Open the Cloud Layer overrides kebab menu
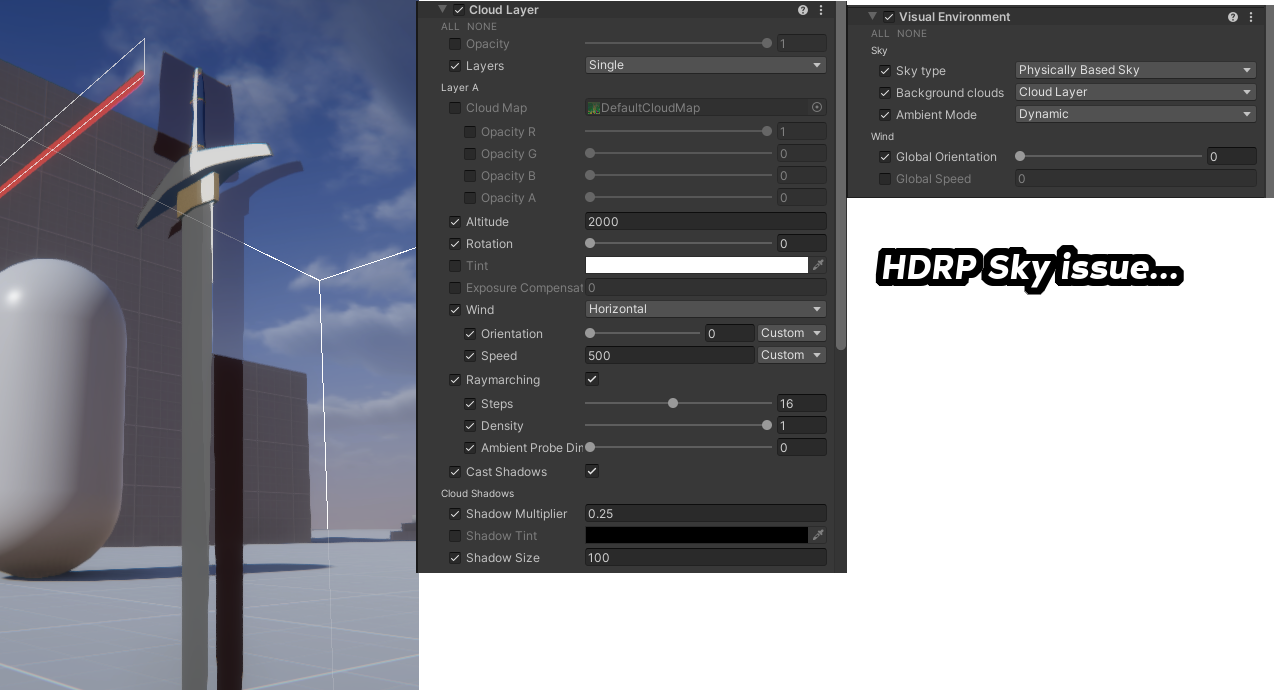Viewport: 1274px width, 690px height. (820, 9)
